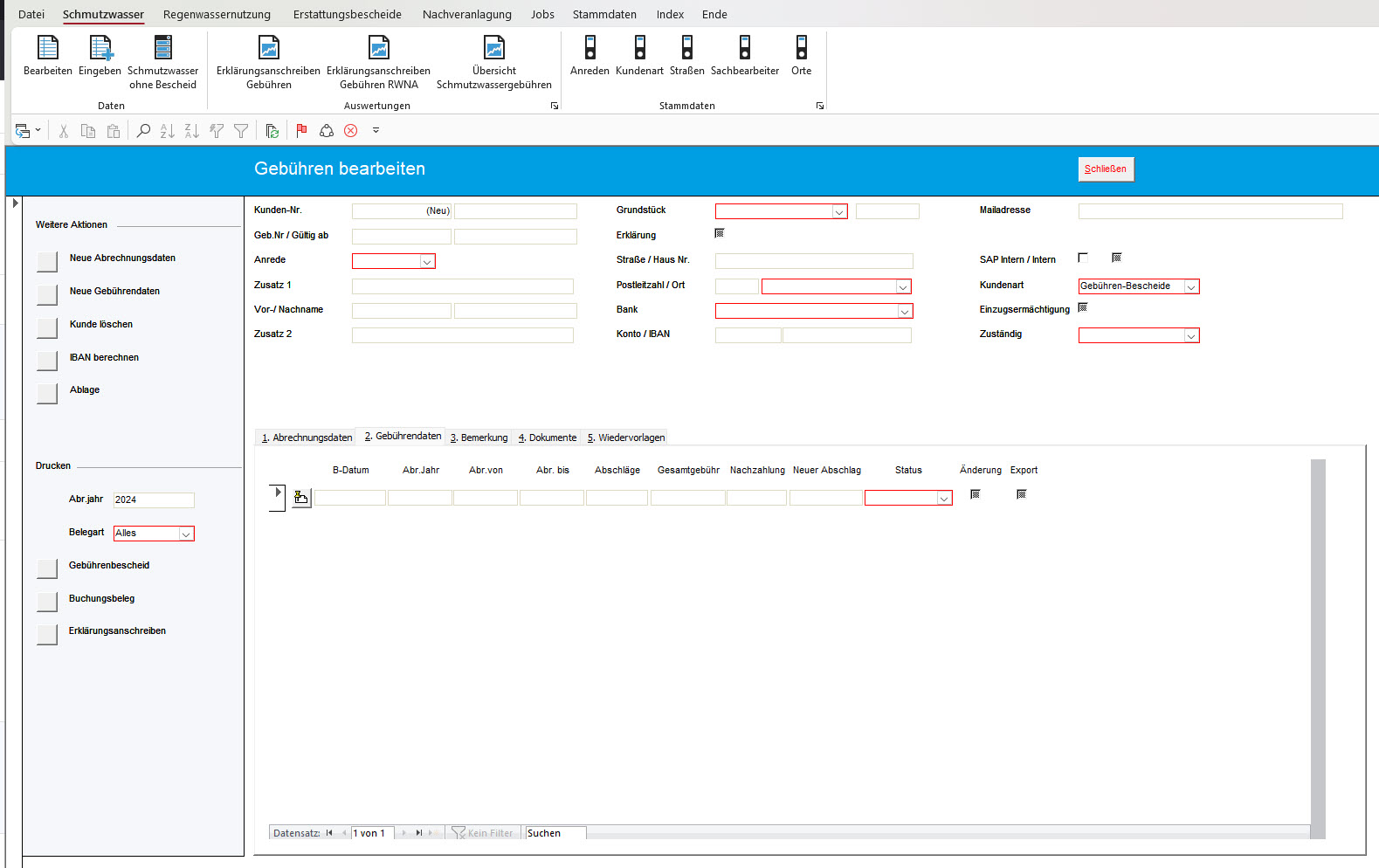Screen dimensions: 1379x868
Task: Expand the Belegart dropdown showing Alles
Action: (x=186, y=534)
